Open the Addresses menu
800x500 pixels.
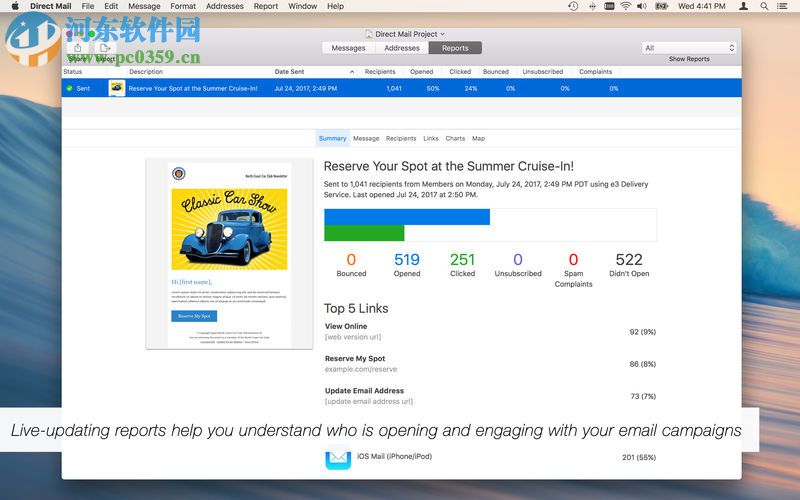click(224, 6)
